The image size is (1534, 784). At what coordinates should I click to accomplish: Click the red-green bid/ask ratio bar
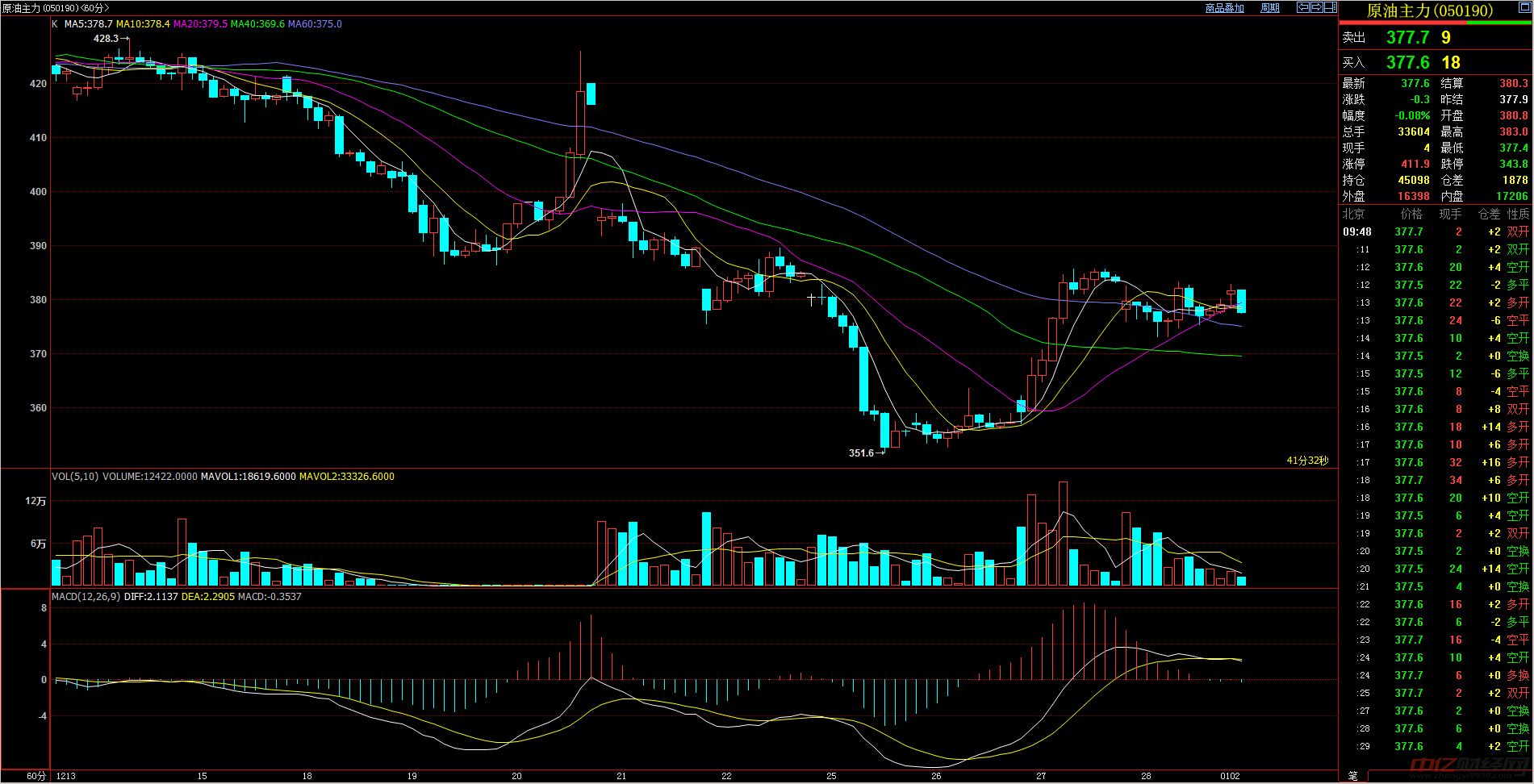point(1436,23)
